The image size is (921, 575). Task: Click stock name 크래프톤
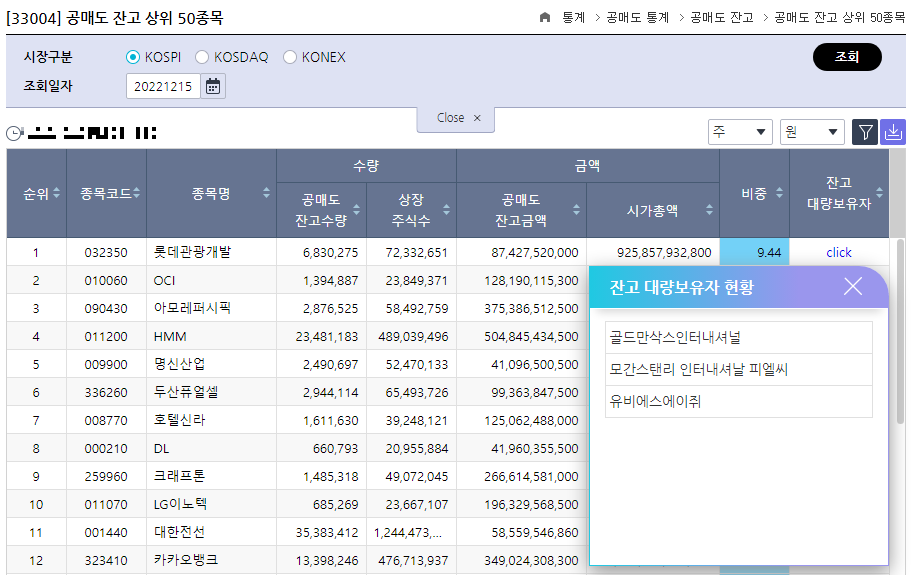pyautogui.click(x=179, y=476)
